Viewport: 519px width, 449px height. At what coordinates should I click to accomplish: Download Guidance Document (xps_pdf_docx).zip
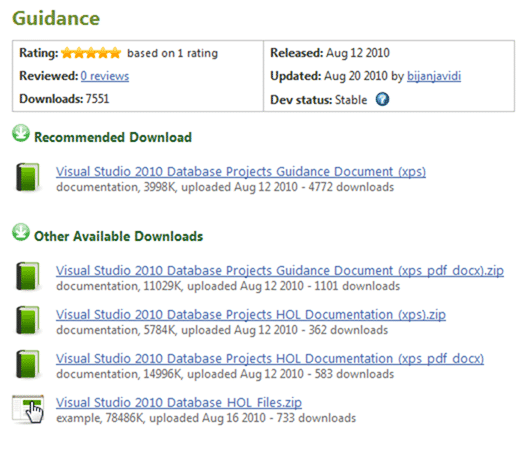coord(280,271)
